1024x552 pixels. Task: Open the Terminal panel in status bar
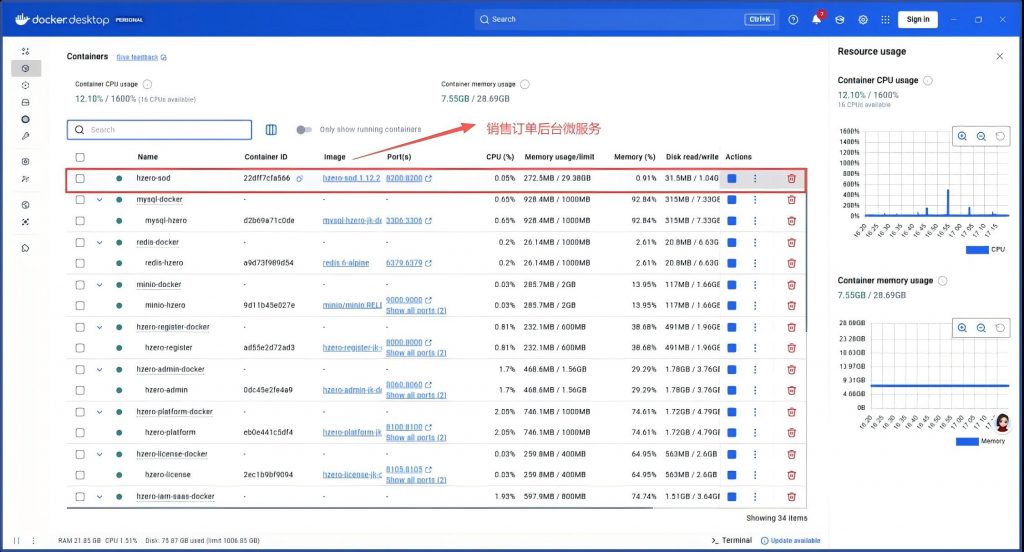point(731,540)
